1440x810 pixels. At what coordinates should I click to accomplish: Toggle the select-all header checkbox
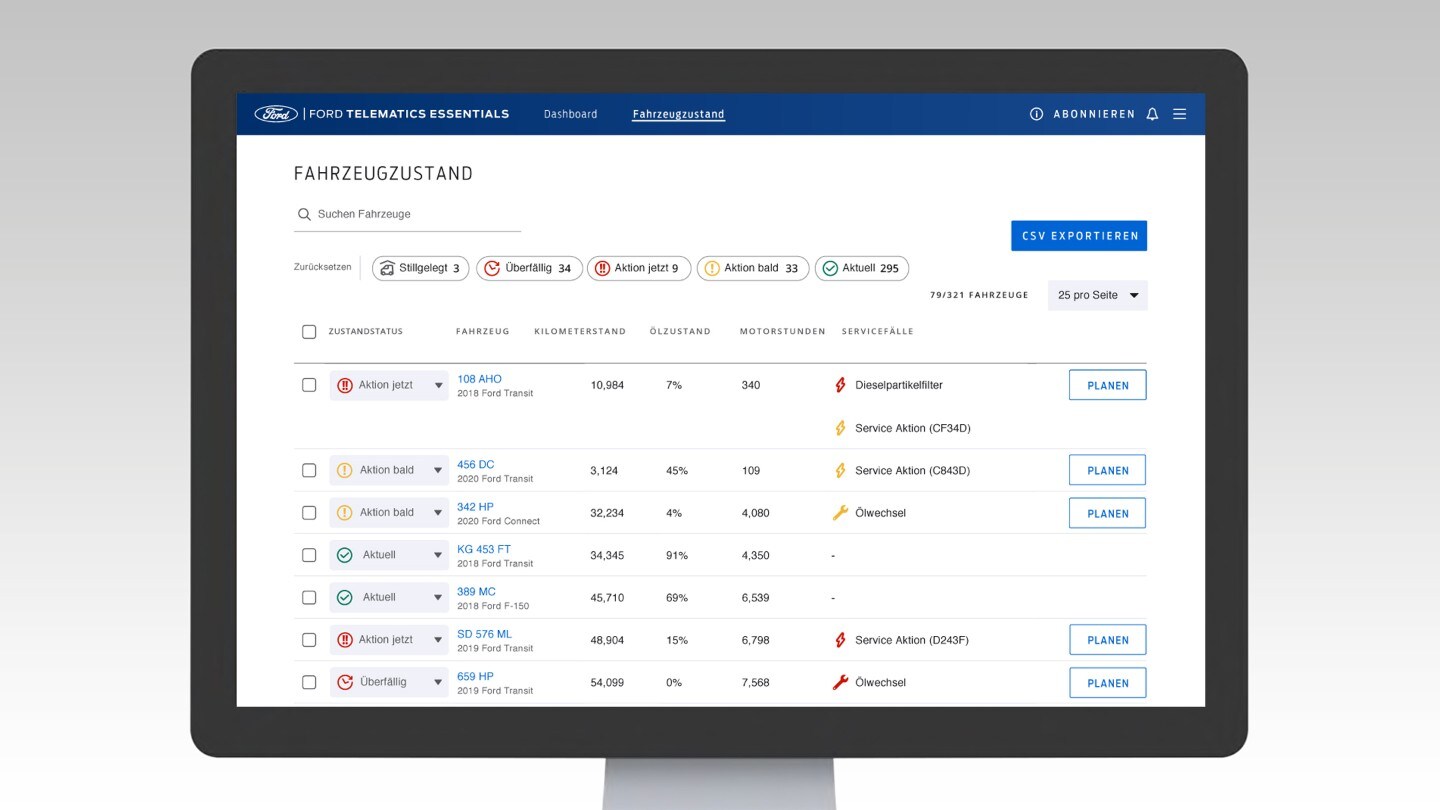point(309,332)
